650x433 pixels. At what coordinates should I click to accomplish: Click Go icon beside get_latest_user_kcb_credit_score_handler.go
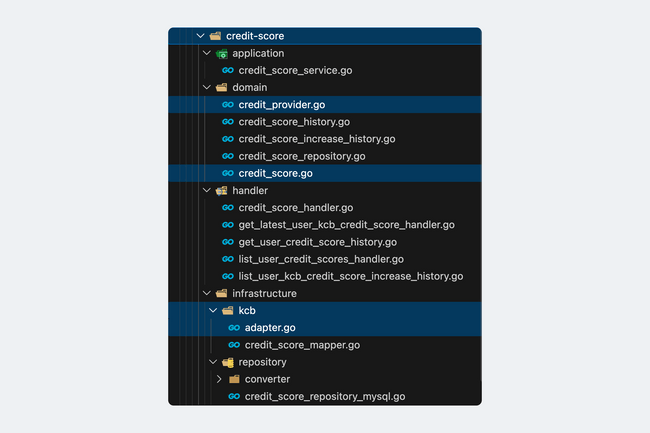[x=228, y=225]
